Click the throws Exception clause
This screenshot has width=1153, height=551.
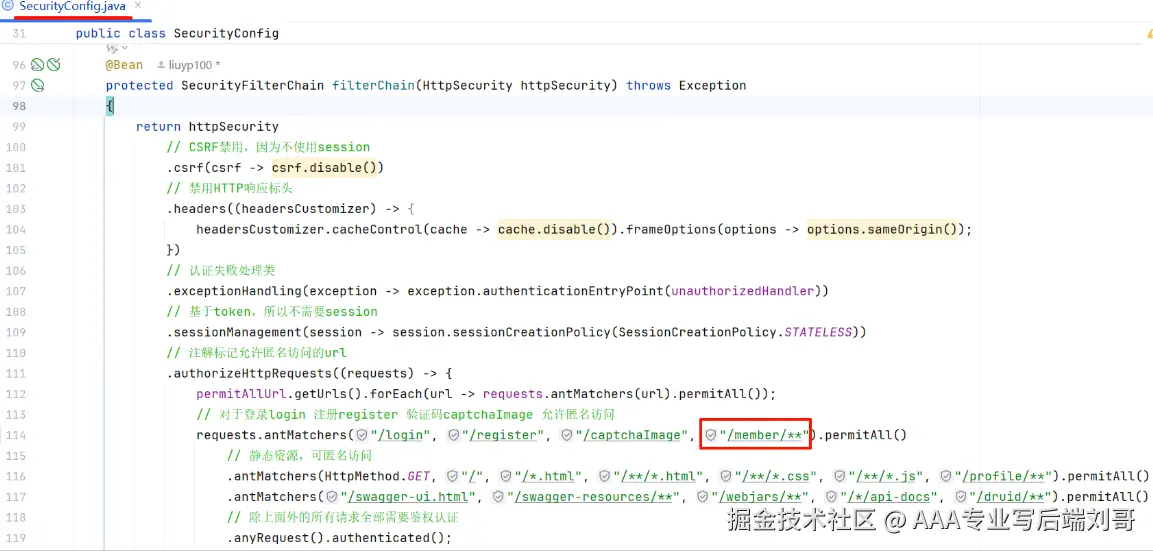coord(686,85)
